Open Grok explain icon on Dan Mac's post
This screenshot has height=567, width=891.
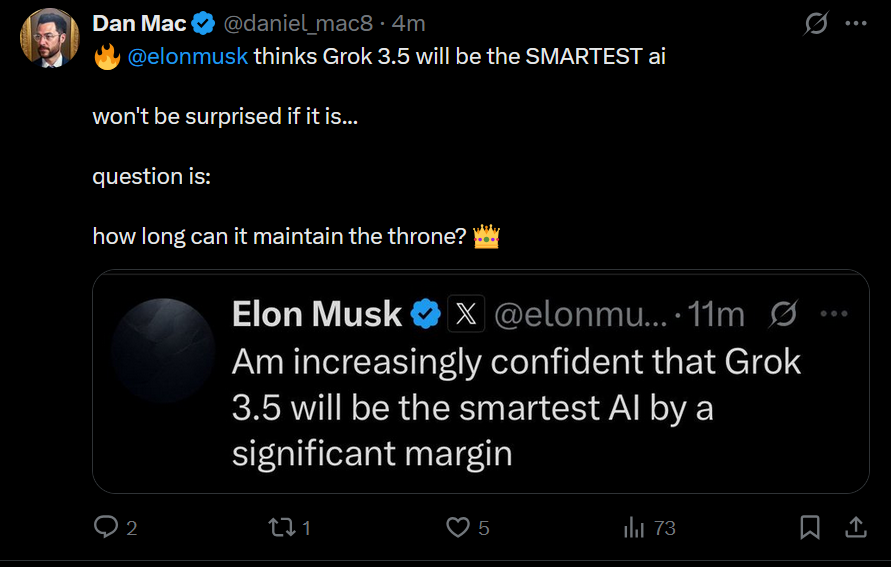point(816,24)
